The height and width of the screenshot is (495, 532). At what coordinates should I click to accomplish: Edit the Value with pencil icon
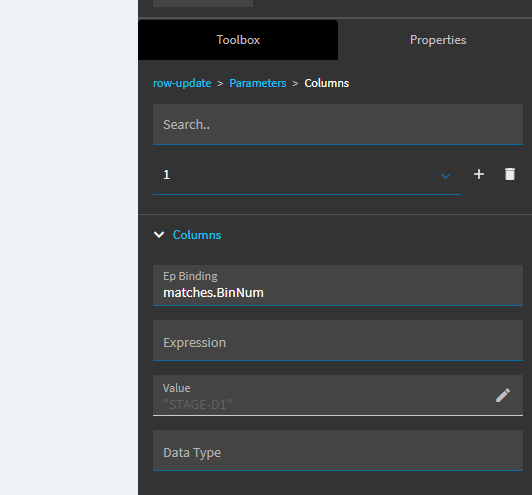point(502,395)
